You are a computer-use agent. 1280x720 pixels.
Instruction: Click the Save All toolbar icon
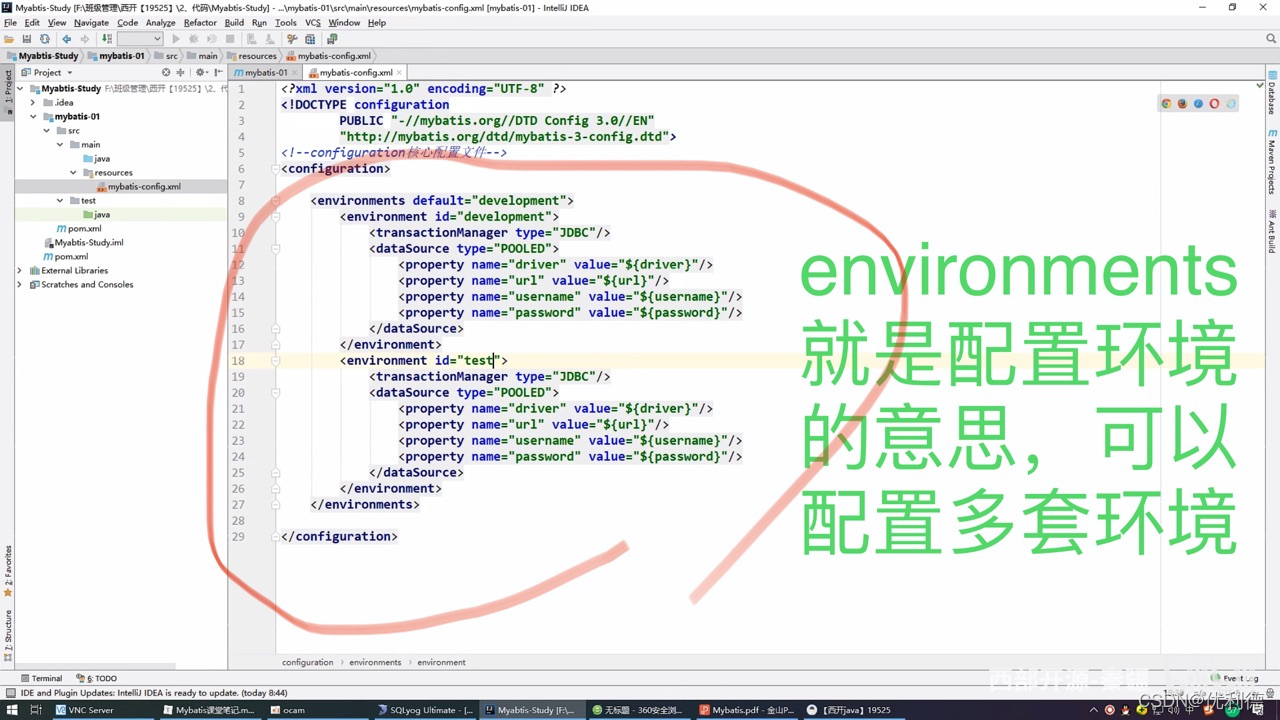coord(27,39)
